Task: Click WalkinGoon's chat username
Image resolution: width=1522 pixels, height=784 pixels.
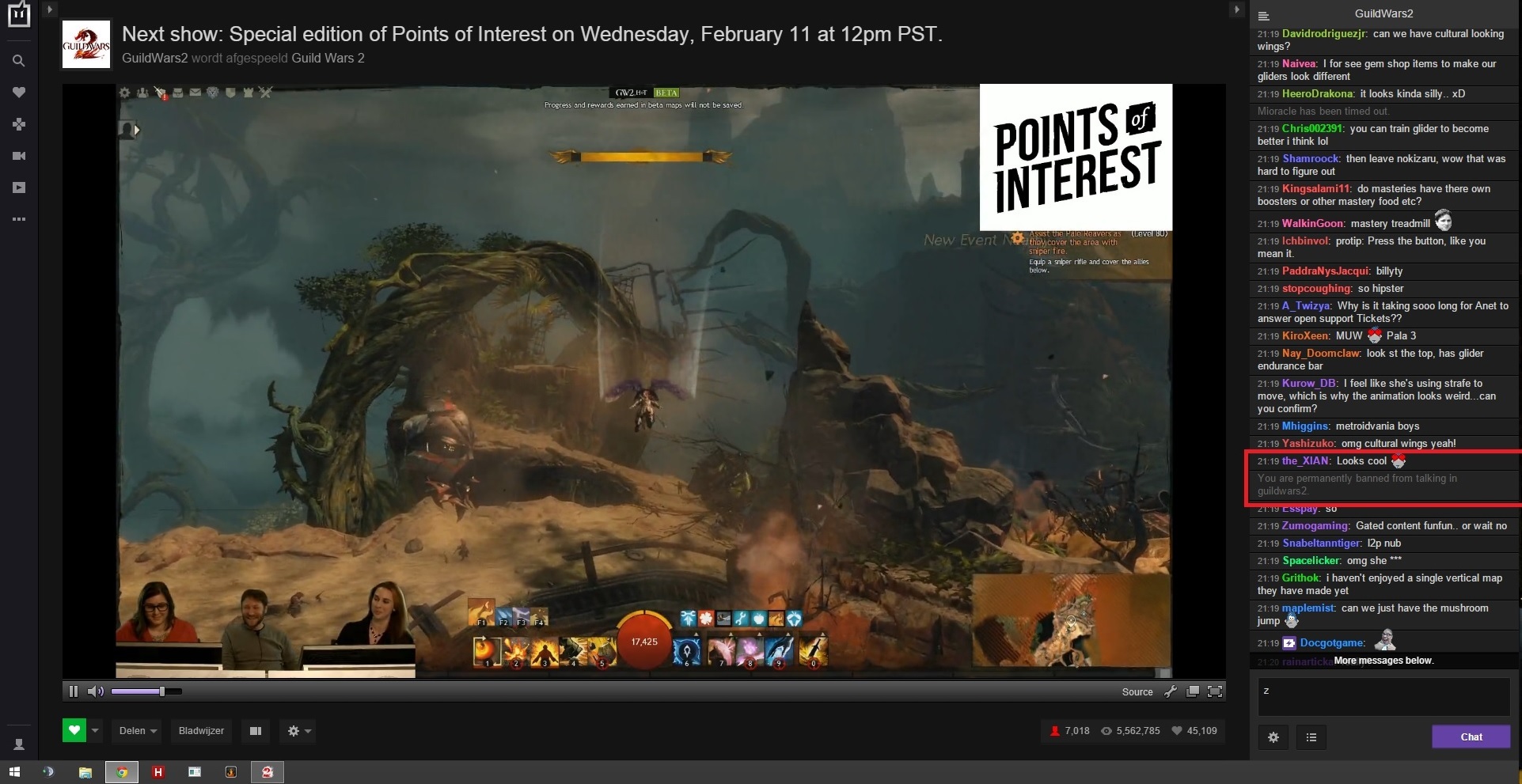Action: click(x=1312, y=224)
